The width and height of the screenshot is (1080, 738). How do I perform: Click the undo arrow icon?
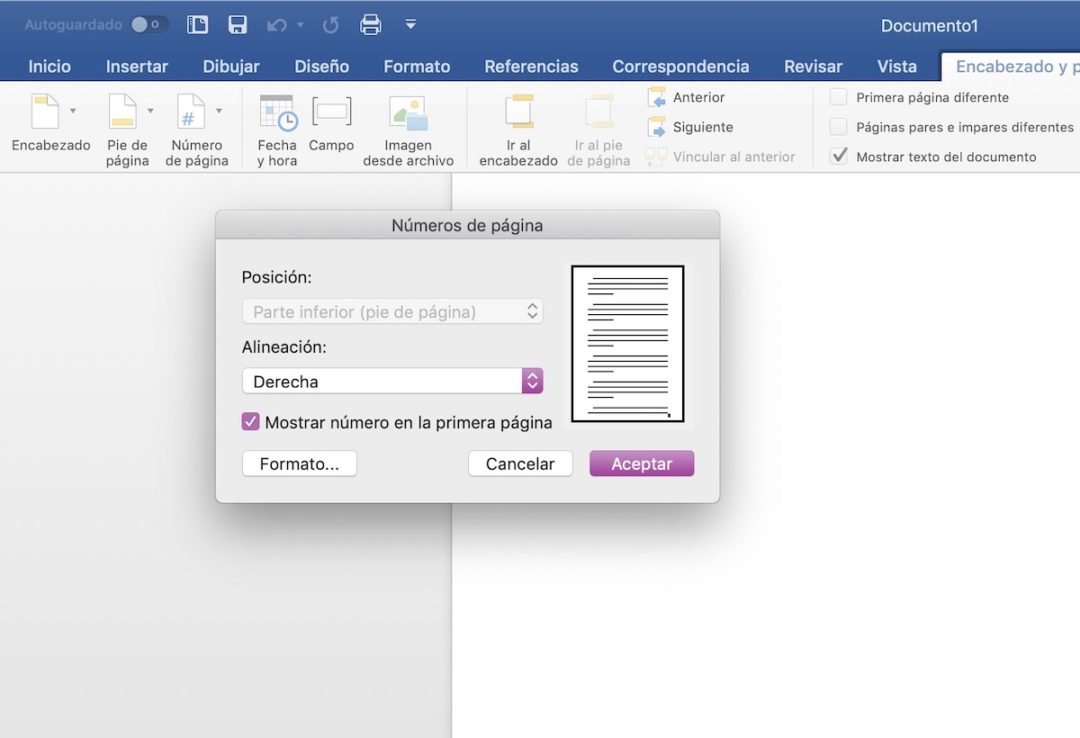click(x=276, y=25)
